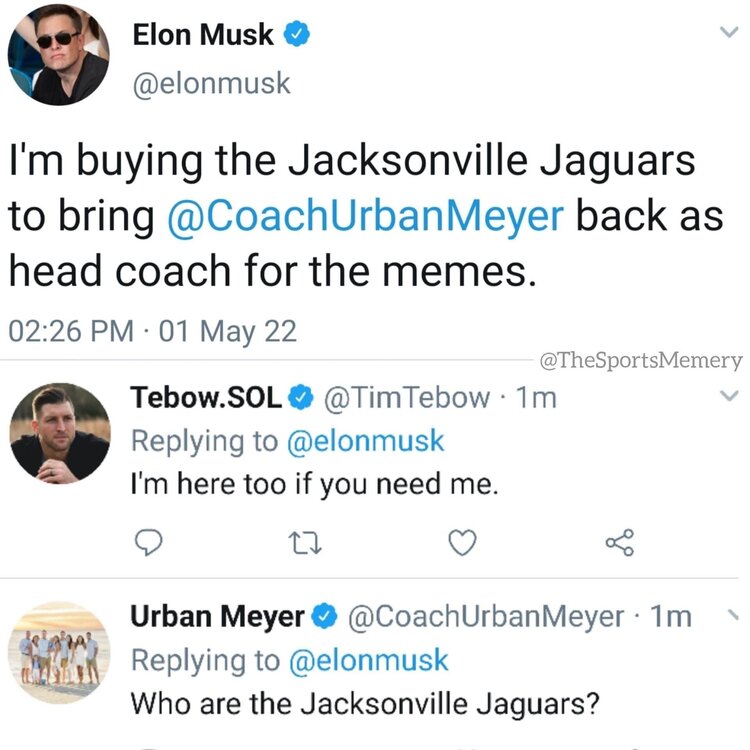This screenshot has width=750, height=750.
Task: Open the Urban Meyer family beach avatar
Action: click(59, 652)
